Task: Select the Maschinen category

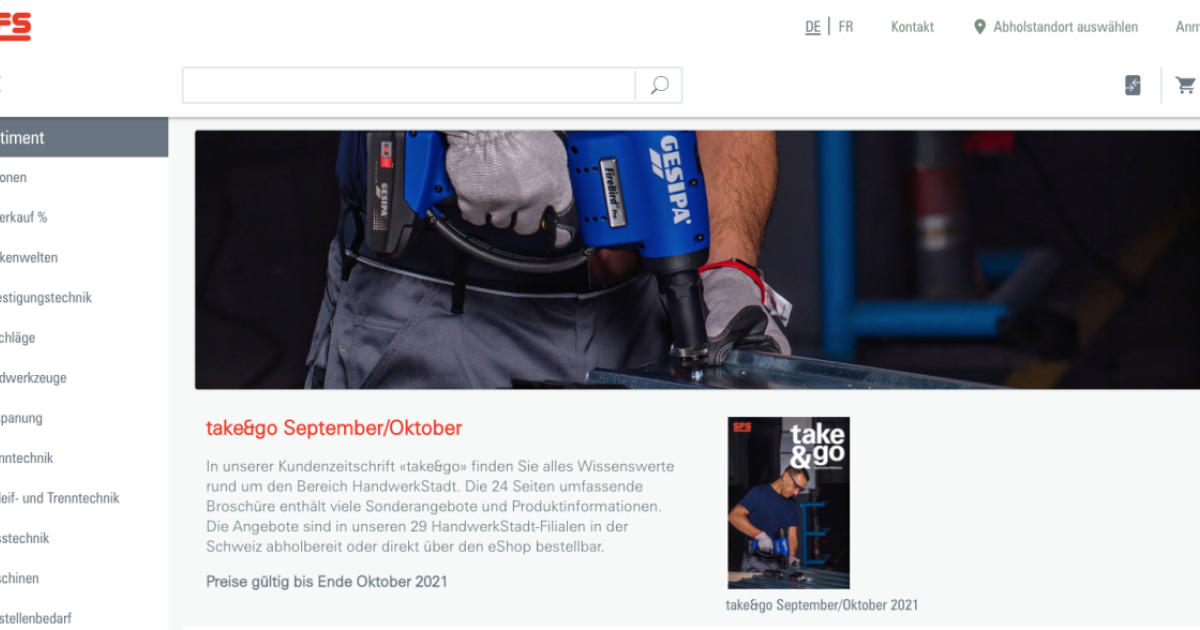Action: 20,578
